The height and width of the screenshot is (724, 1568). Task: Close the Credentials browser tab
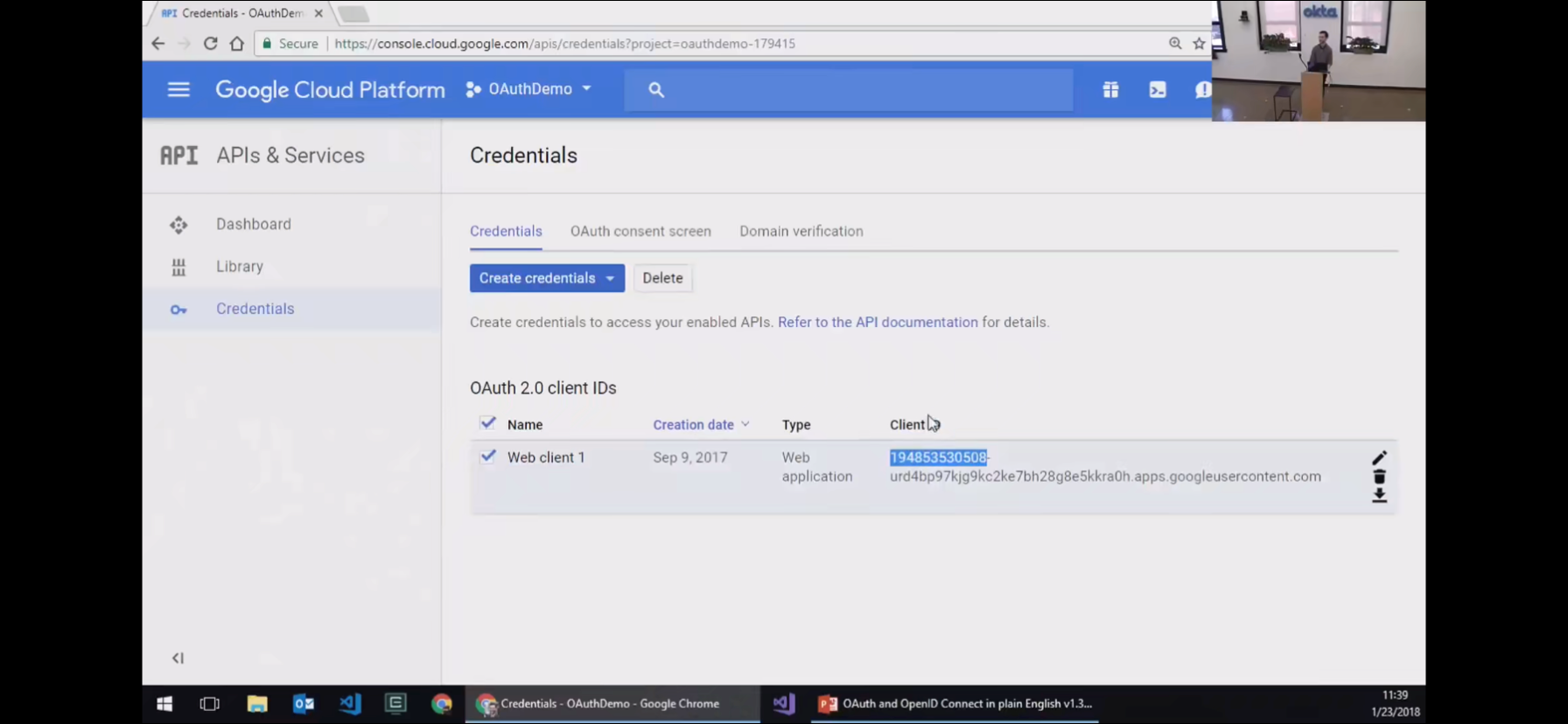(x=318, y=13)
